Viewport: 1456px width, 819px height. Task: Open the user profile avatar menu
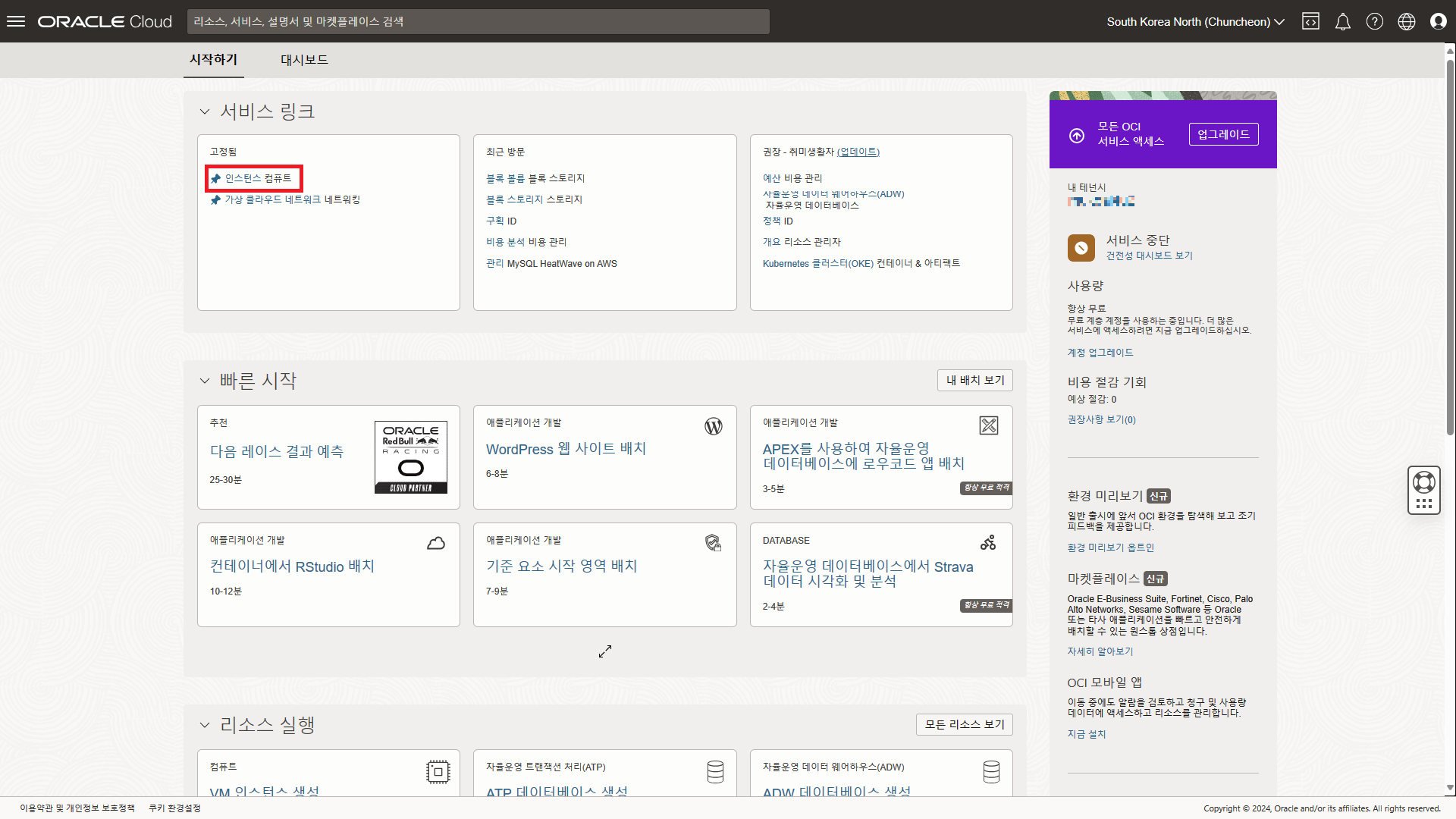1438,21
